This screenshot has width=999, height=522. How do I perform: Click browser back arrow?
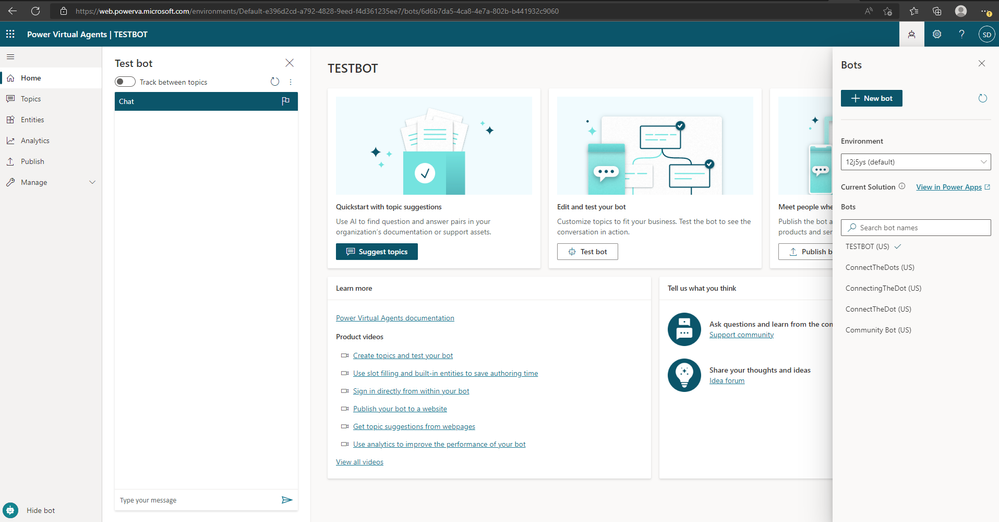(12, 11)
